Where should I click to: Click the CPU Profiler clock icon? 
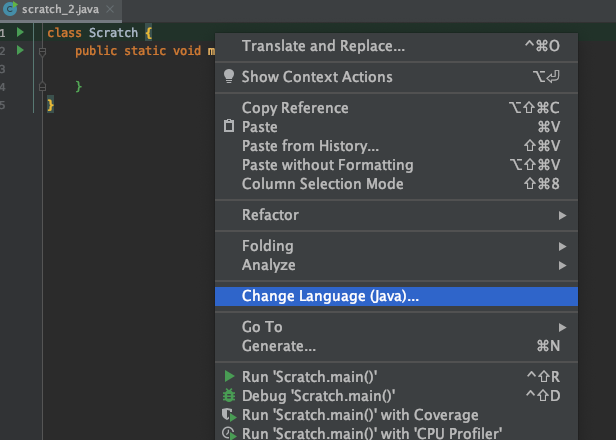[229, 433]
